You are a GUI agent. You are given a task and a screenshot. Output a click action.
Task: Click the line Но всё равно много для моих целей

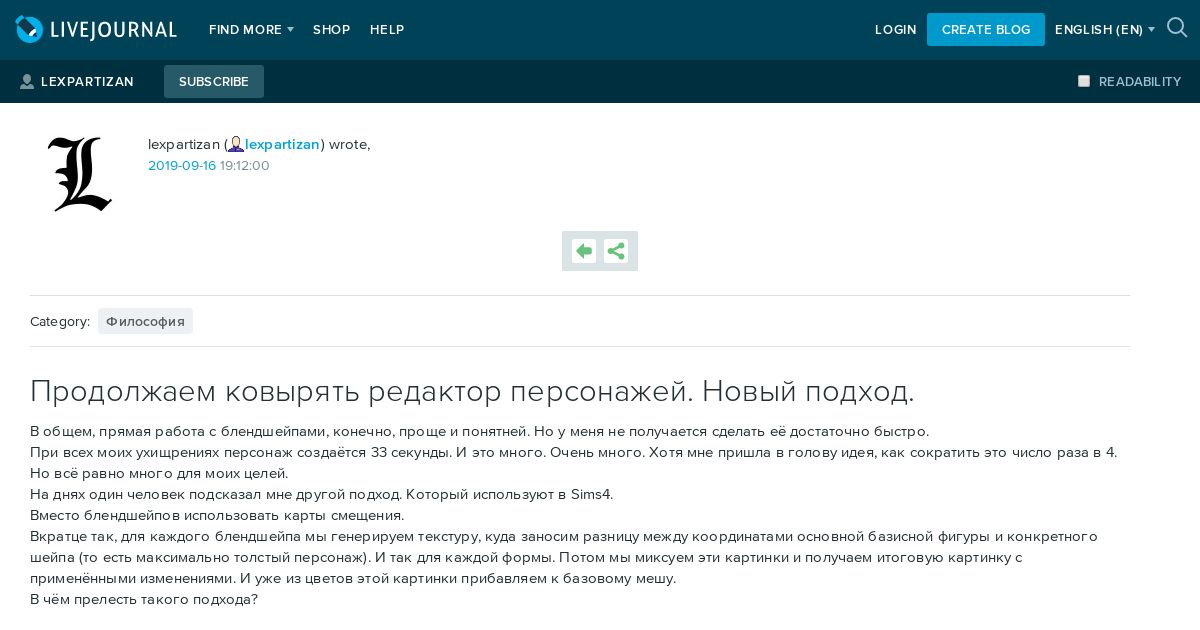click(159, 473)
